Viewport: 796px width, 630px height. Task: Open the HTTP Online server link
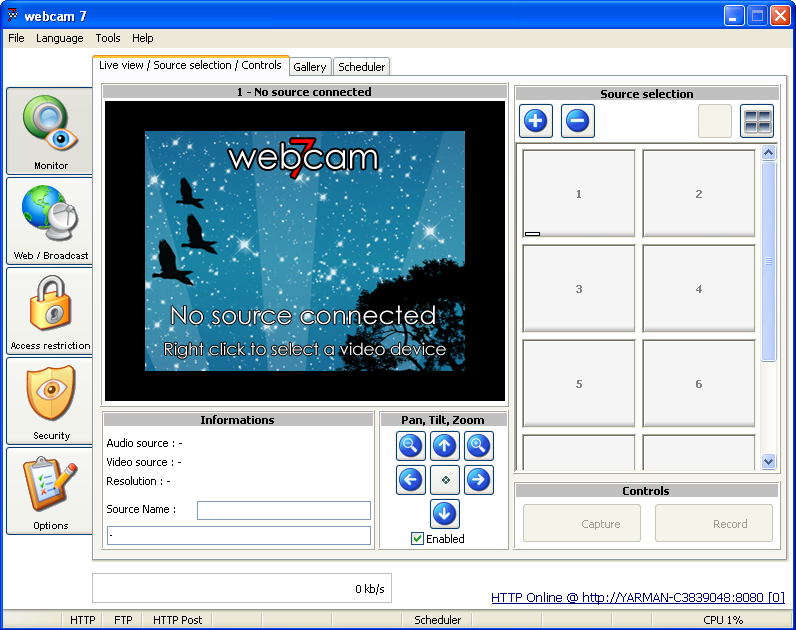point(638,598)
